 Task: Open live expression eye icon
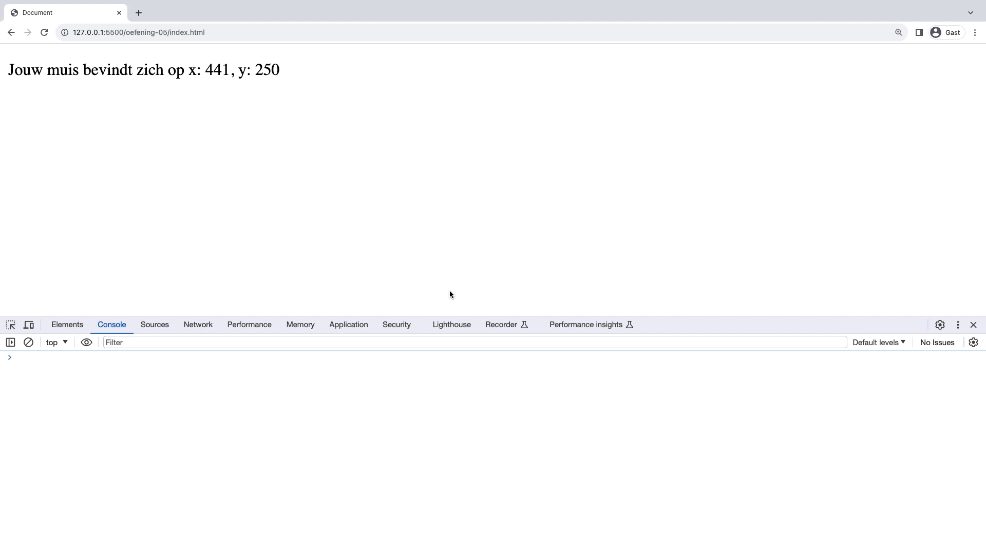point(86,342)
